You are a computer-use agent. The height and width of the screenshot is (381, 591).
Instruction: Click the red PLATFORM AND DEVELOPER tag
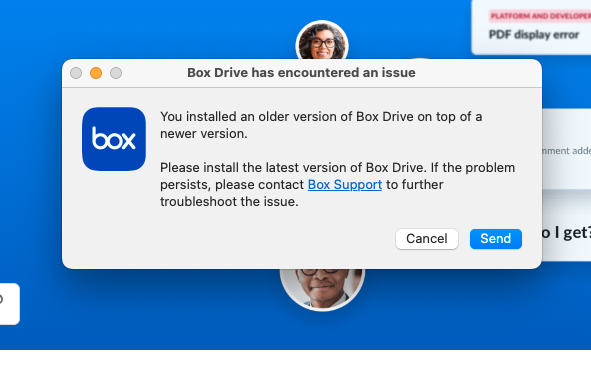(x=540, y=16)
